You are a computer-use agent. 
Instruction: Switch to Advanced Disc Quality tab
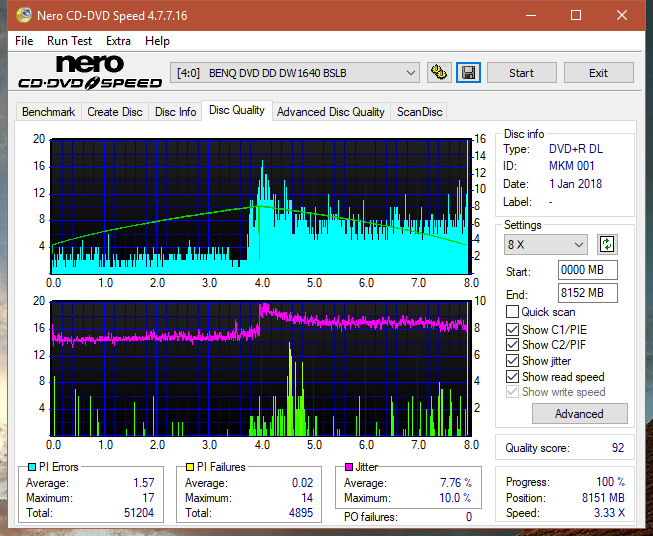(x=331, y=112)
